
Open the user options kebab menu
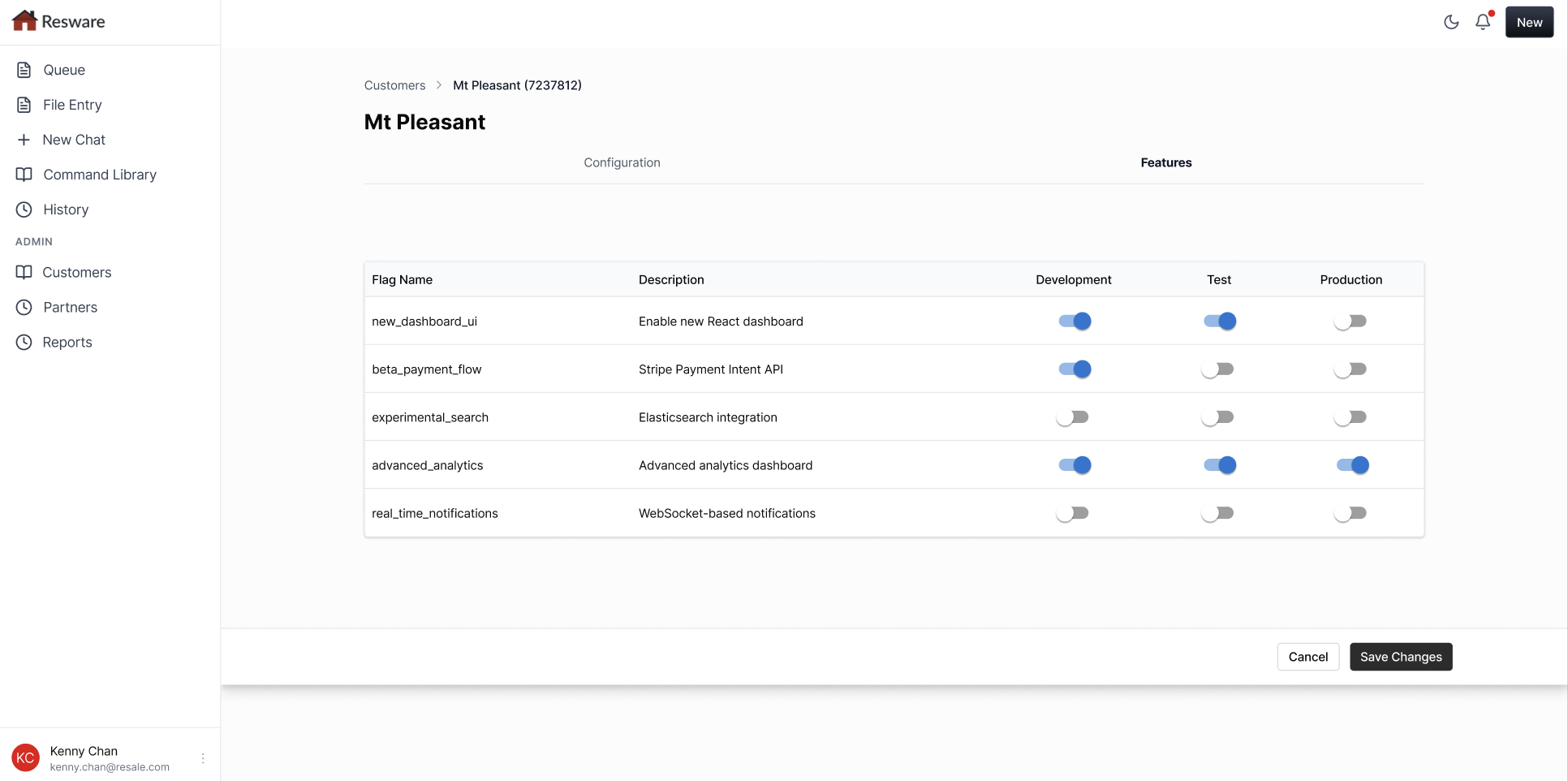coord(203,758)
